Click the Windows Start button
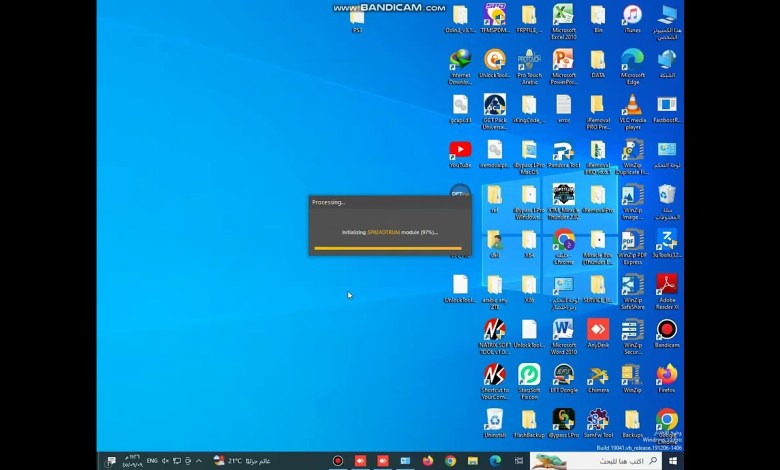Screen dimensions: 780x470 (673, 461)
